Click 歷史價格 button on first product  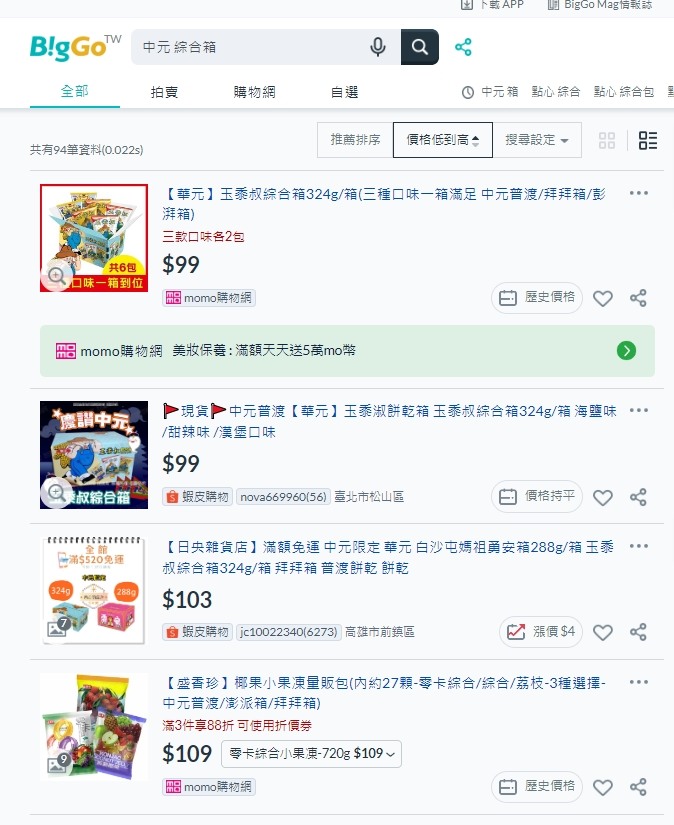pyautogui.click(x=537, y=298)
